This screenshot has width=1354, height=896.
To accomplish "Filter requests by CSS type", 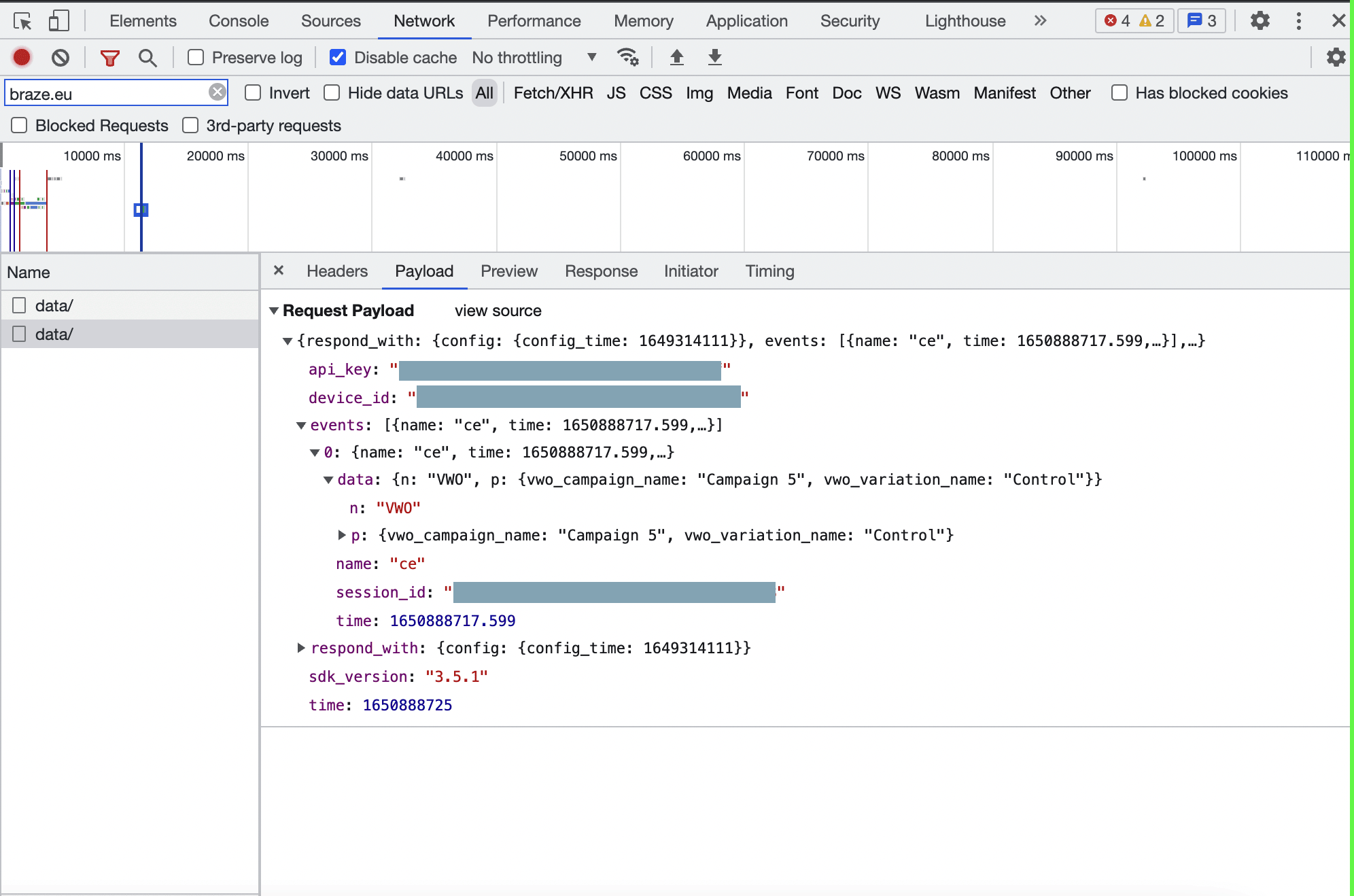I will pos(656,93).
